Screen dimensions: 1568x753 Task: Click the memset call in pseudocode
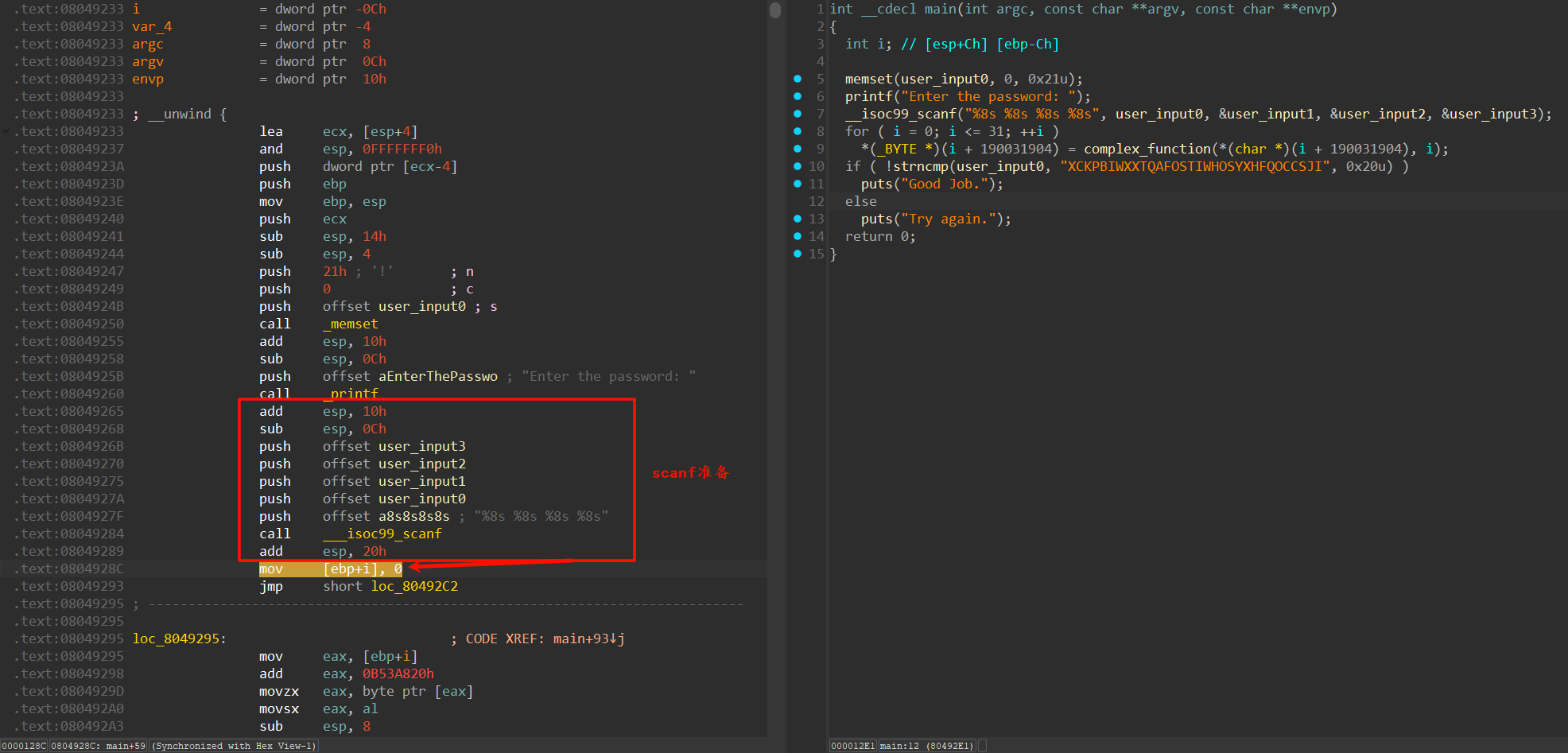click(869, 79)
